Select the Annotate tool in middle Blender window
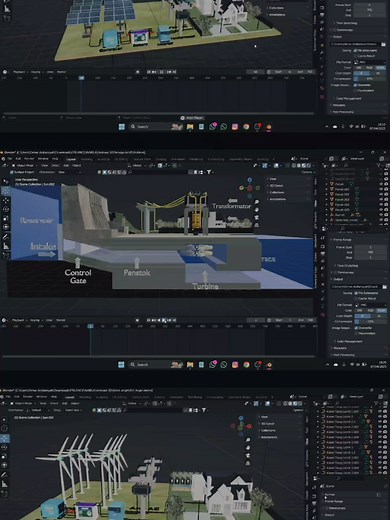The width and height of the screenshot is (390, 520). coord(6,237)
